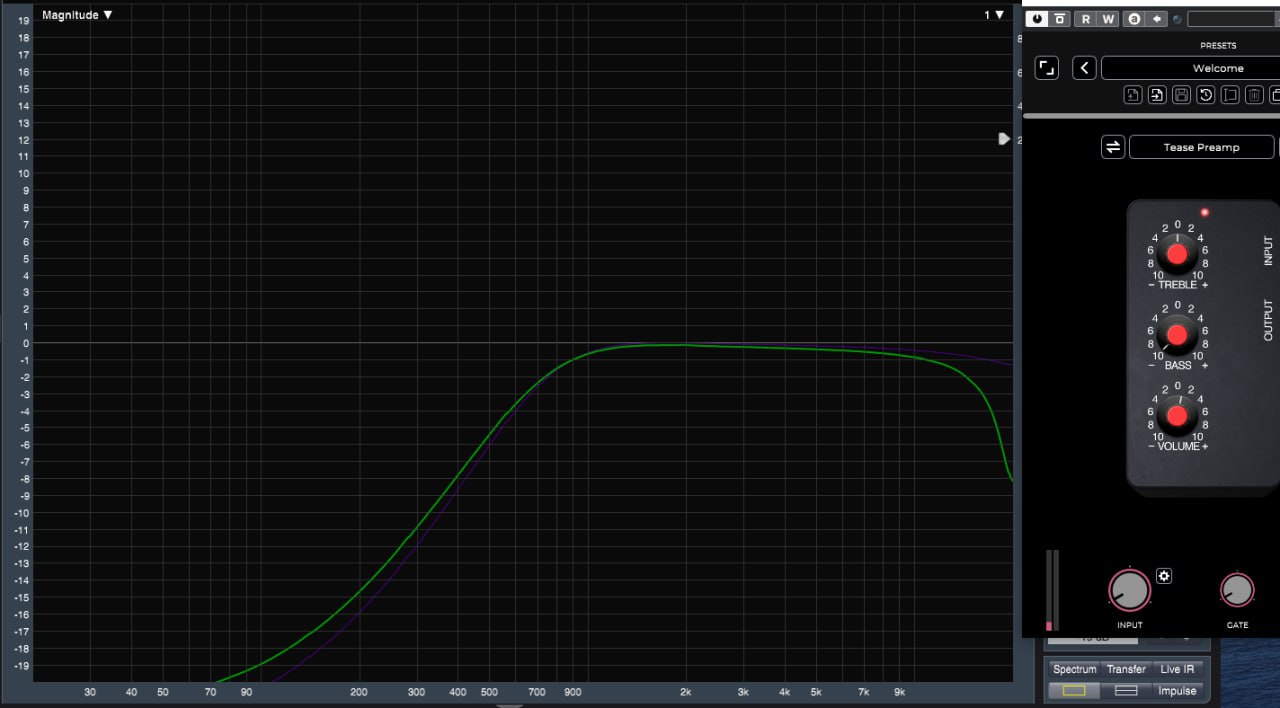Go to previous preset with left chevron
The width and height of the screenshot is (1280, 708).
click(x=1084, y=68)
